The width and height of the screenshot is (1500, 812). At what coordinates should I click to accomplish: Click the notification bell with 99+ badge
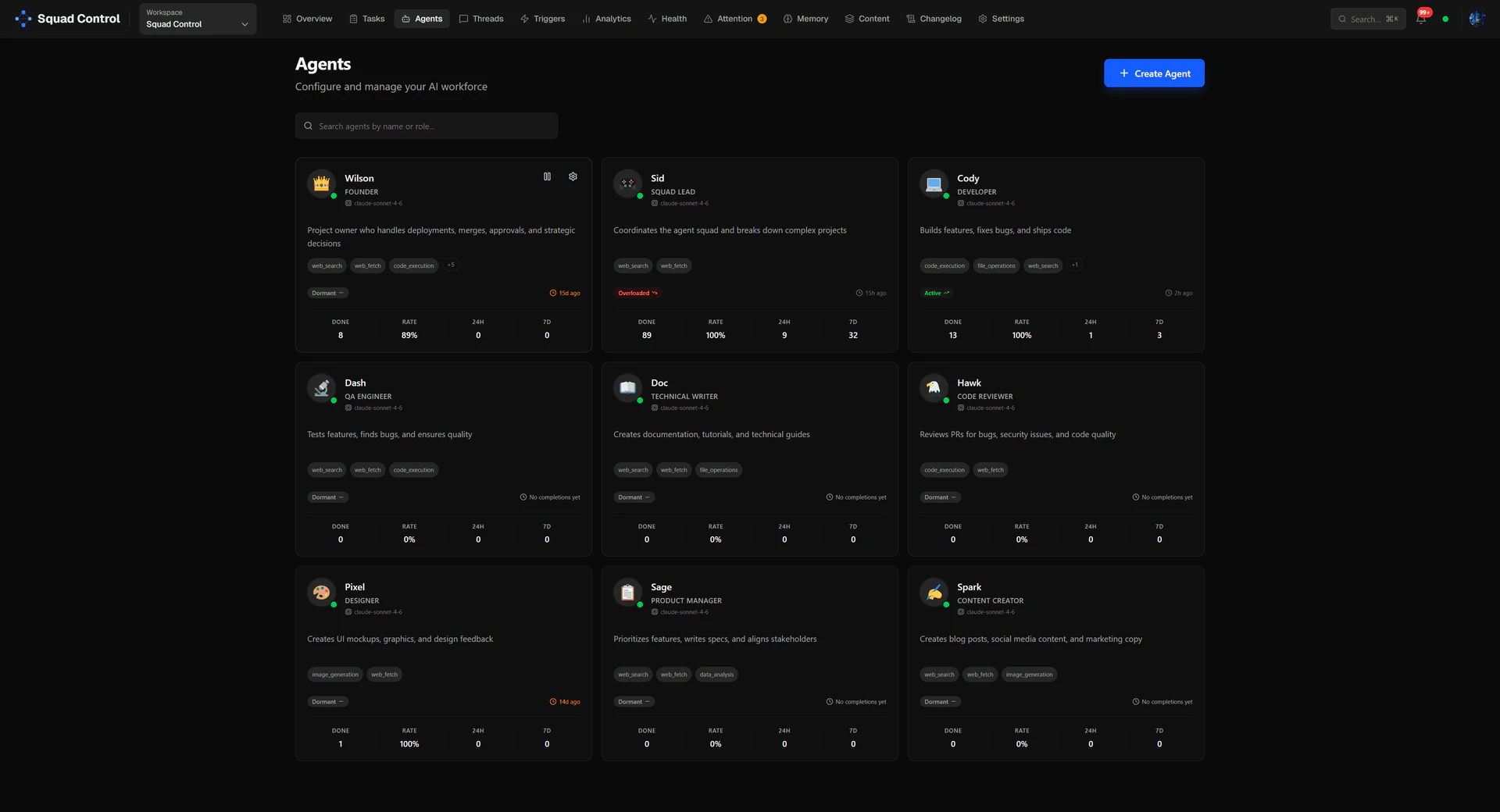point(1420,18)
